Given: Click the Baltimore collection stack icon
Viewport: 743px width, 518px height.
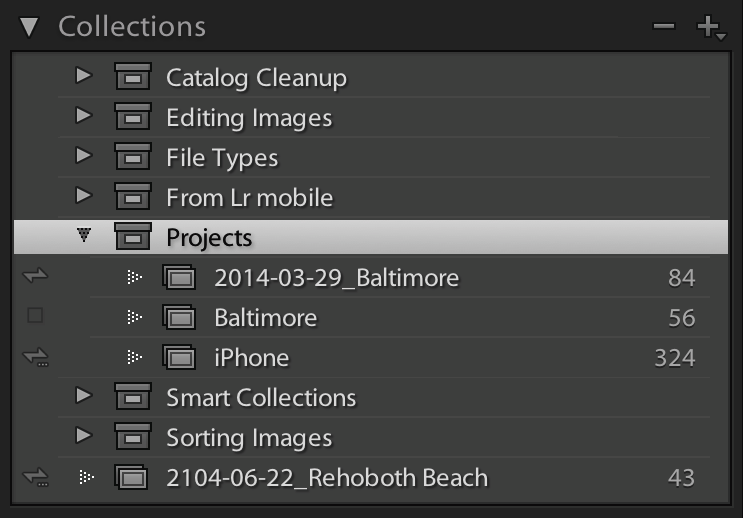Looking at the screenshot, I should point(179,317).
